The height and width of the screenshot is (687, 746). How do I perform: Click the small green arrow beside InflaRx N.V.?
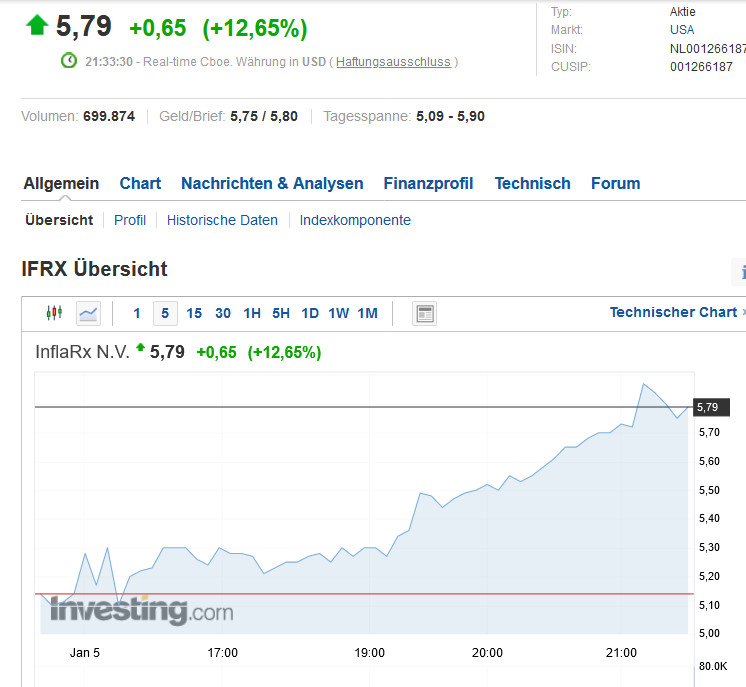click(140, 349)
